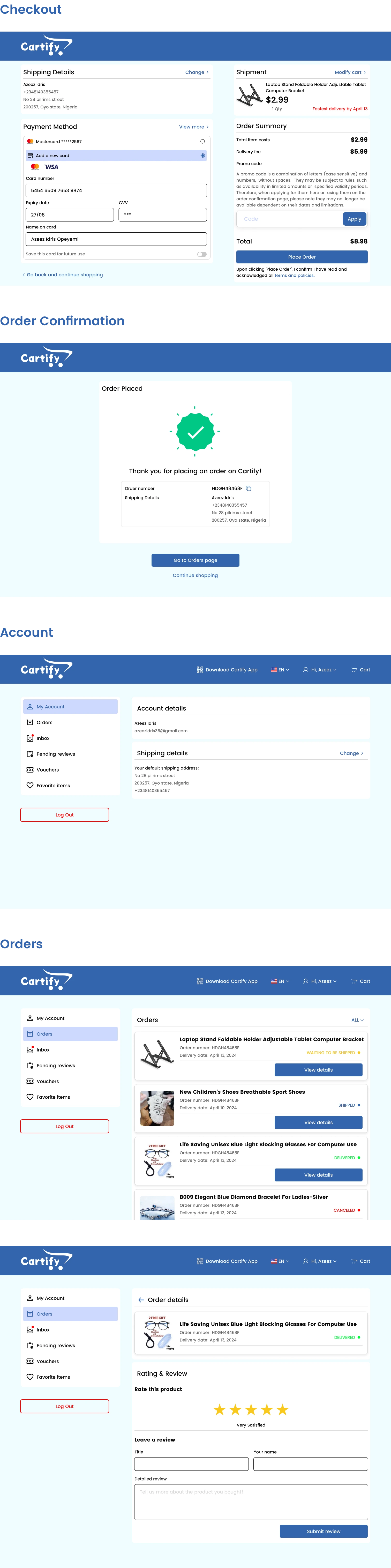Click the promo Code input field
This screenshot has width=391, height=1568.
click(x=289, y=219)
